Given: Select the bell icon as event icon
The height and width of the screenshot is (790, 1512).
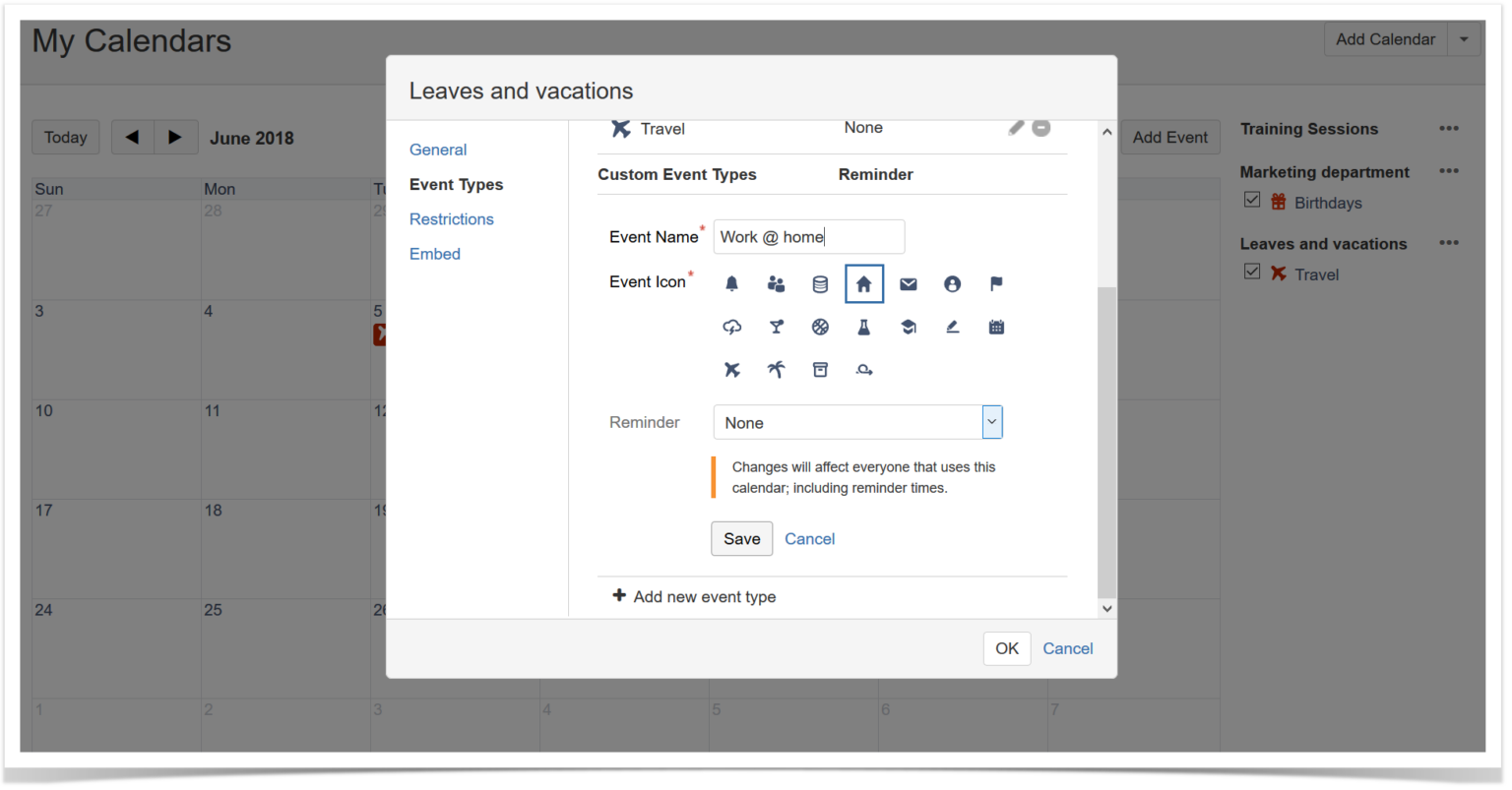Looking at the screenshot, I should click(732, 283).
